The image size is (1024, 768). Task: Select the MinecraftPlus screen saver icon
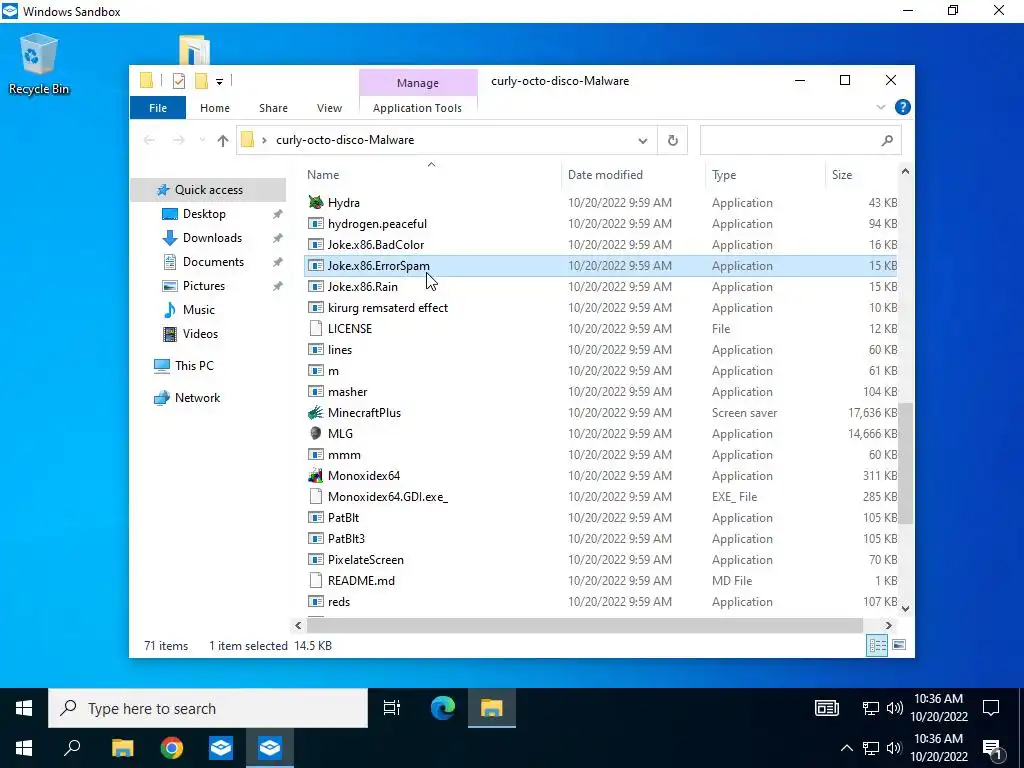[x=316, y=413]
